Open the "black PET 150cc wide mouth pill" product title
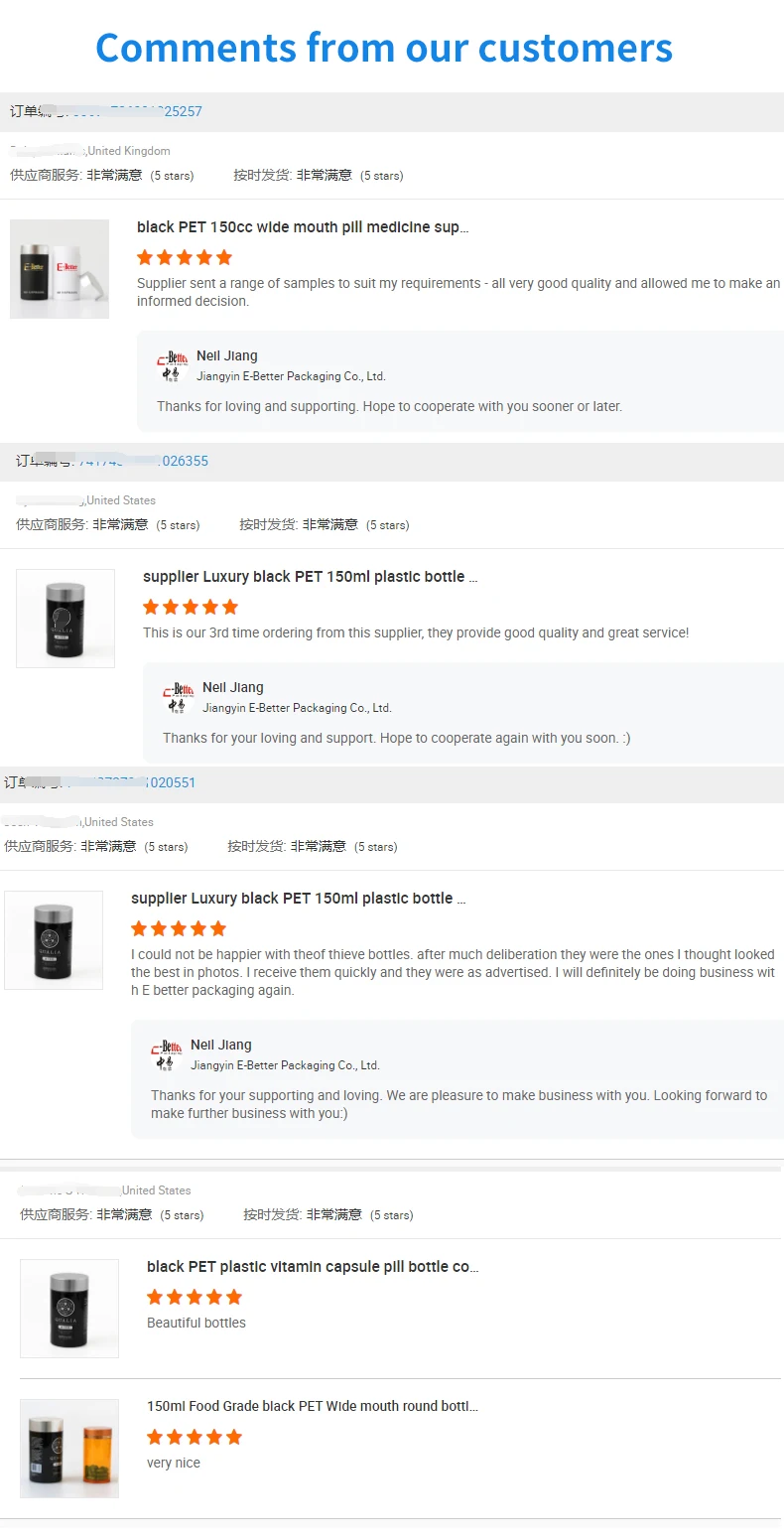Viewport: 784px width, 1539px height. (303, 227)
